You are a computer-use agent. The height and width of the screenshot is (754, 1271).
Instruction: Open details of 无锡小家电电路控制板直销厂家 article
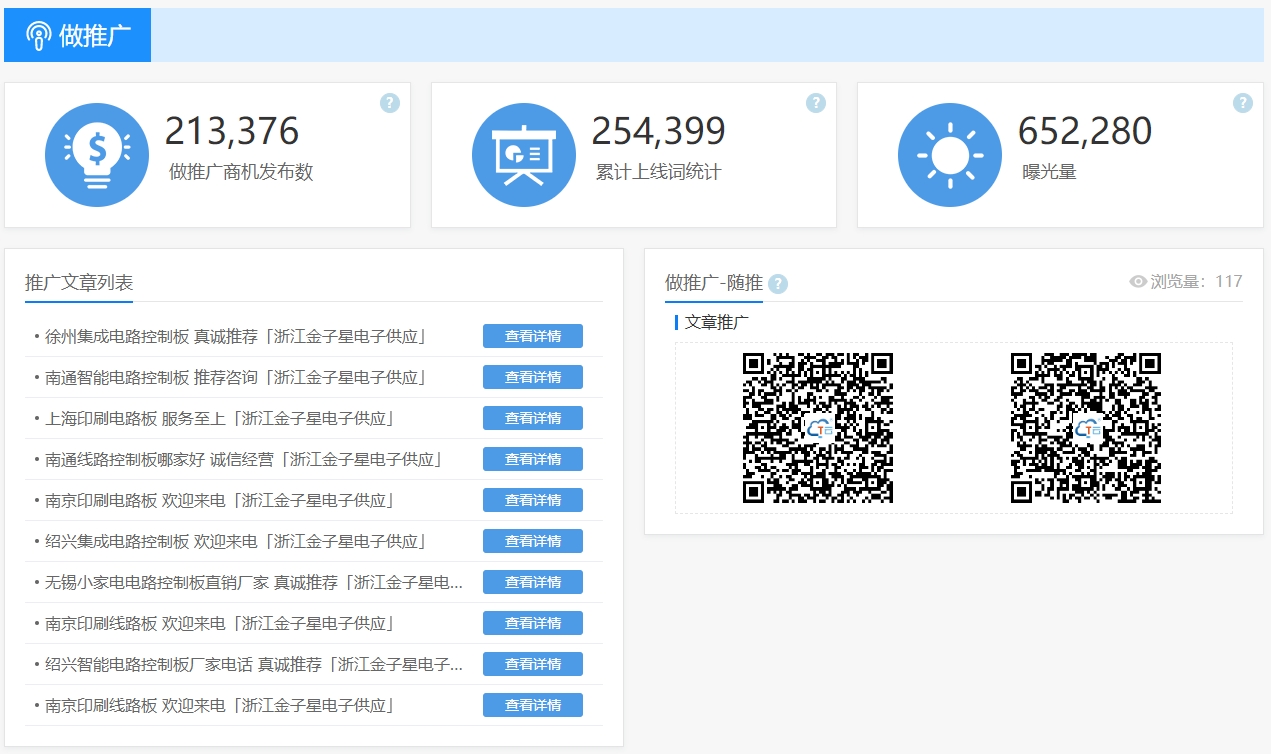(532, 582)
